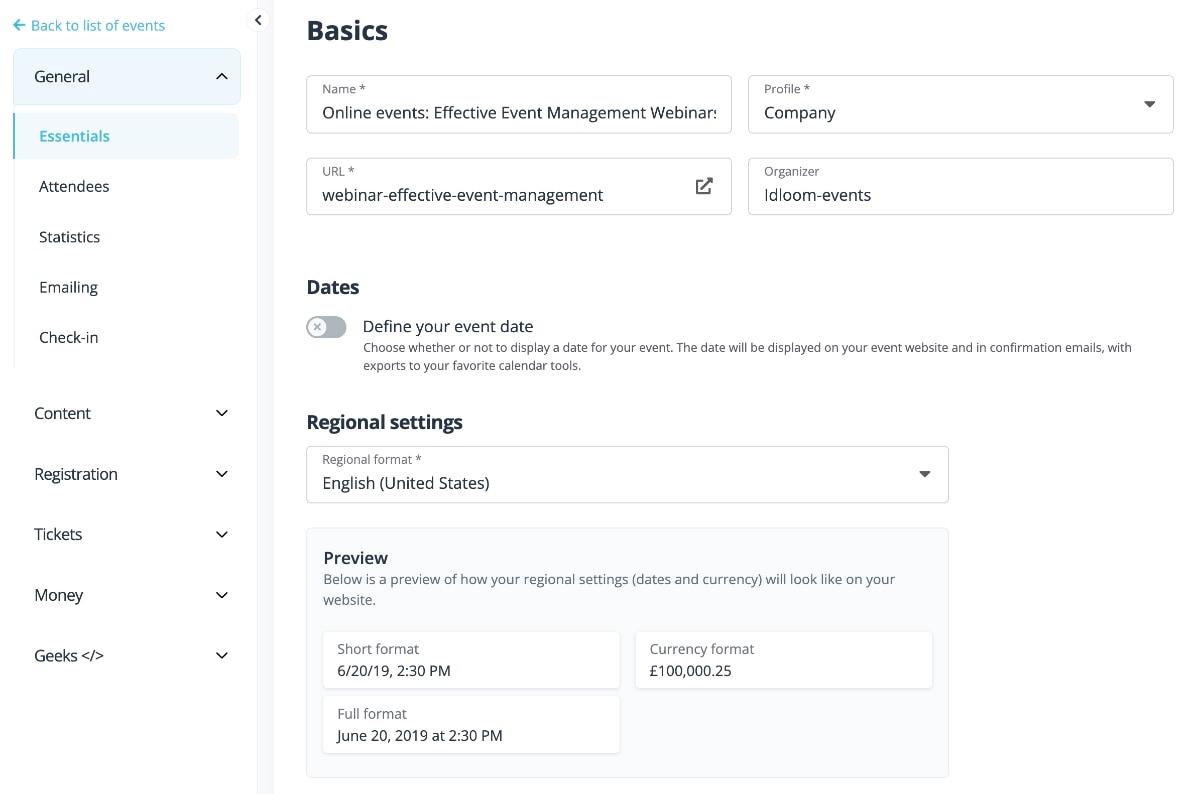Click the event Name input field

tap(518, 113)
